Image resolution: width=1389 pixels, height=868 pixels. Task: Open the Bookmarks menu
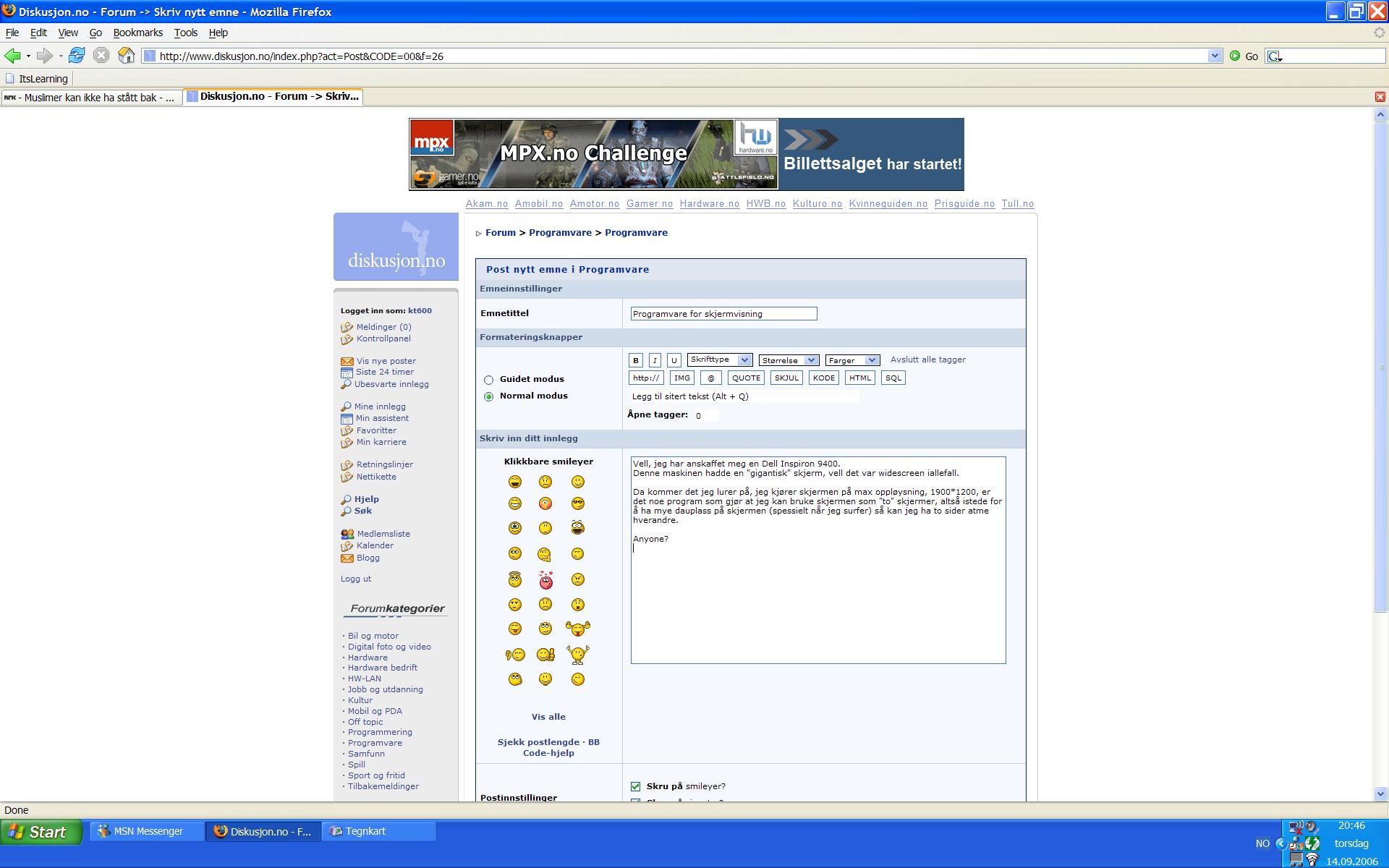point(137,33)
